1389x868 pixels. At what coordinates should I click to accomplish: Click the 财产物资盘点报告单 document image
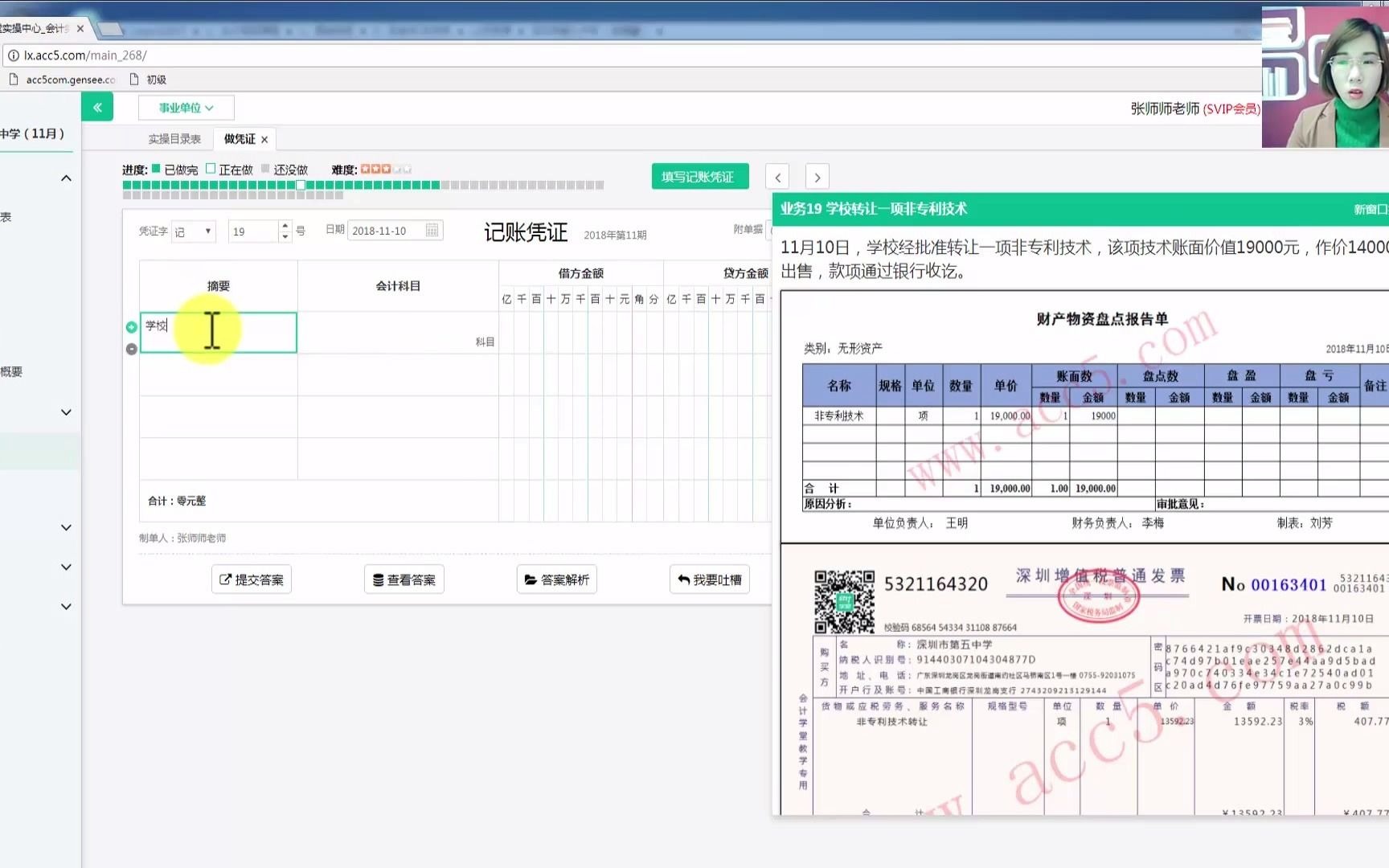1084,416
